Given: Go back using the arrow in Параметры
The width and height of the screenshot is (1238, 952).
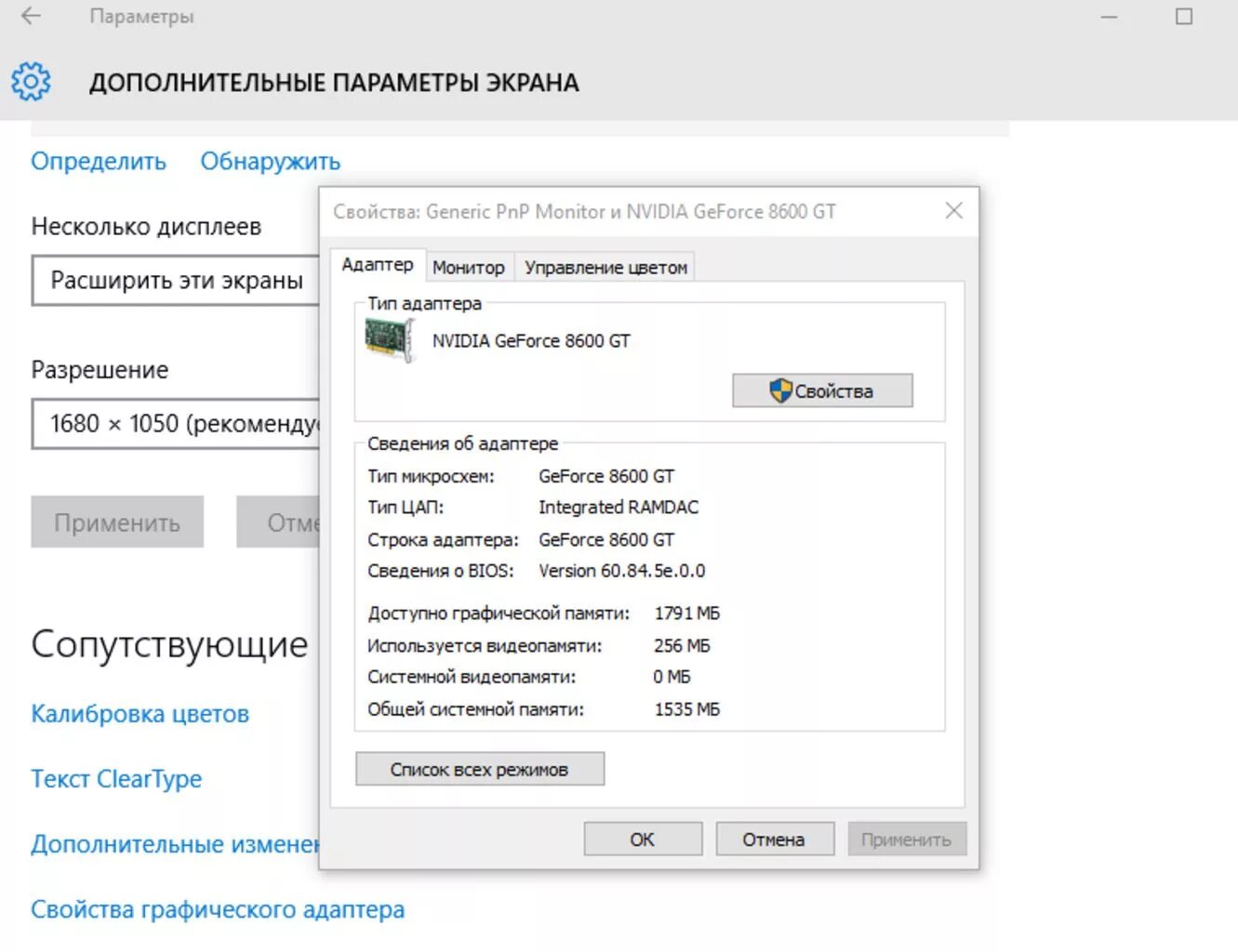Looking at the screenshot, I should (31, 16).
